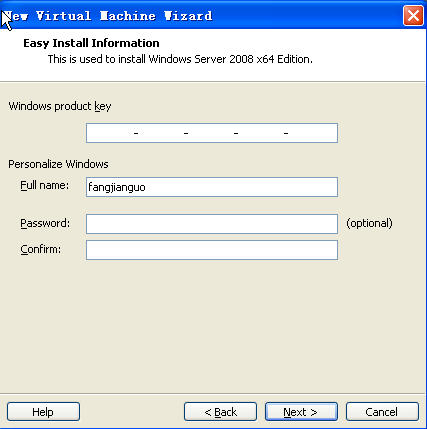Image resolution: width=427 pixels, height=429 pixels.
Task: Focus the Password input field
Action: 212,224
